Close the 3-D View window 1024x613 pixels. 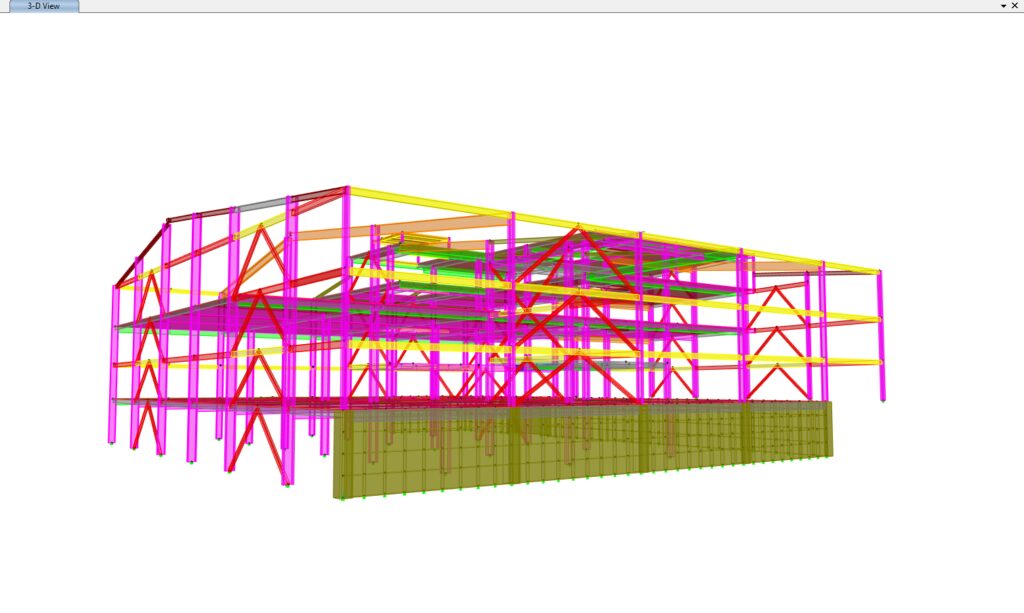click(1015, 6)
